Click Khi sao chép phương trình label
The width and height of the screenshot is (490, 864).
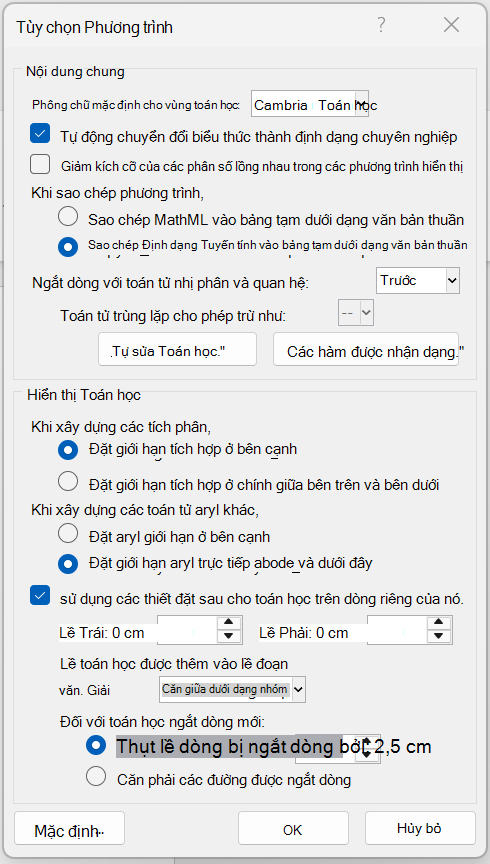coord(117,193)
